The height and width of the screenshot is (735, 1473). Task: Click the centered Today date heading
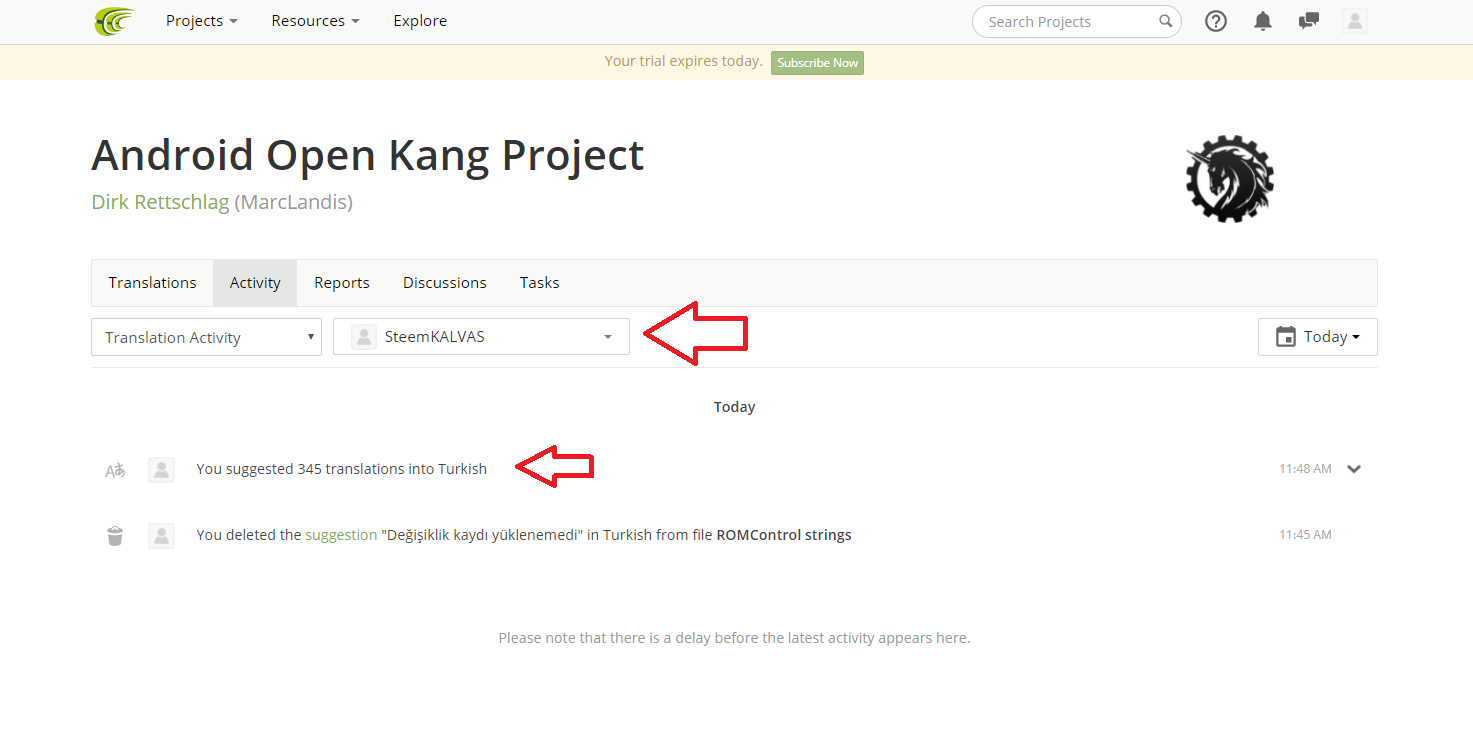[734, 407]
